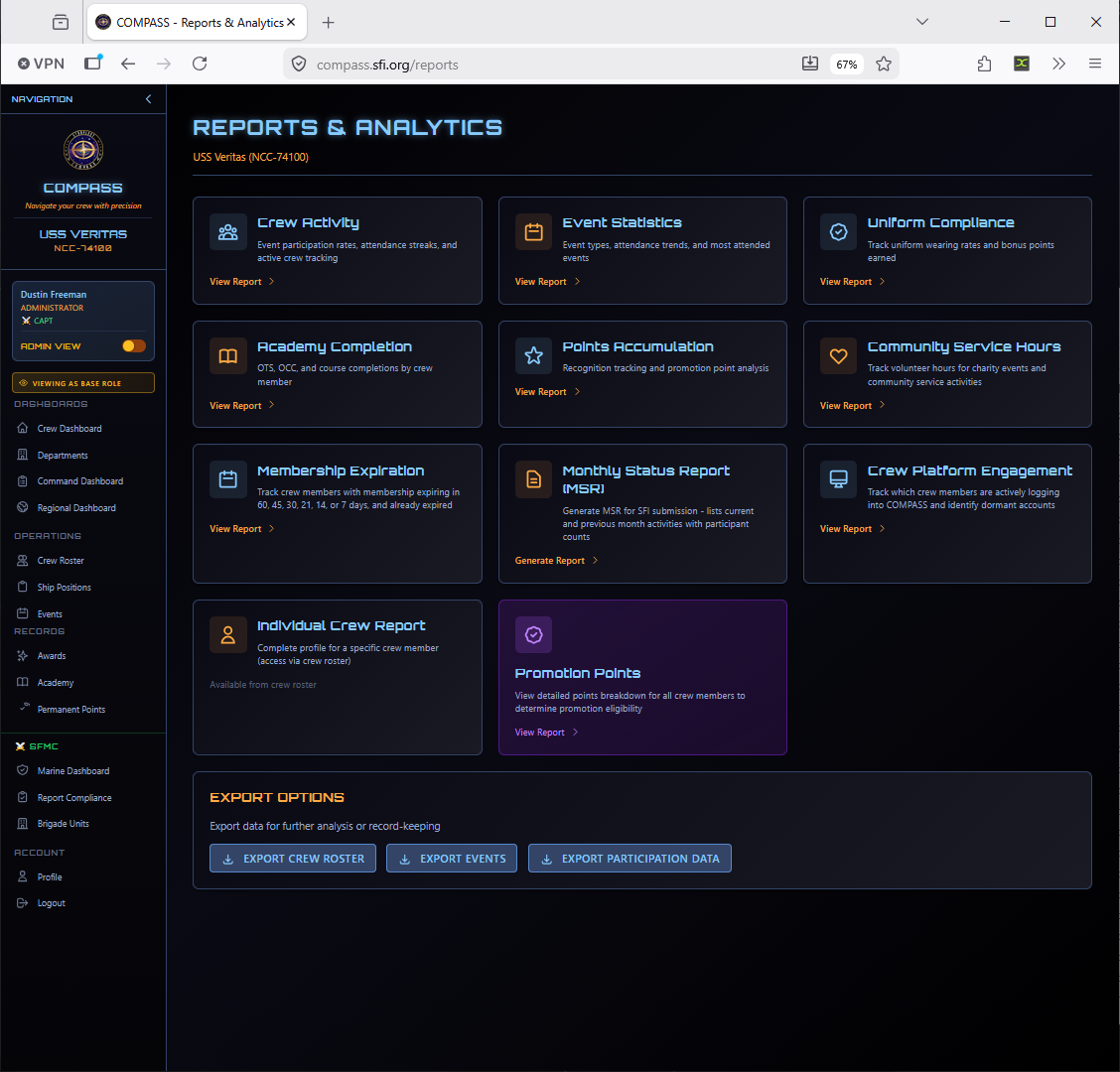Click the Event Statistics calendar icon
This screenshot has width=1120, height=1072.
tap(533, 232)
